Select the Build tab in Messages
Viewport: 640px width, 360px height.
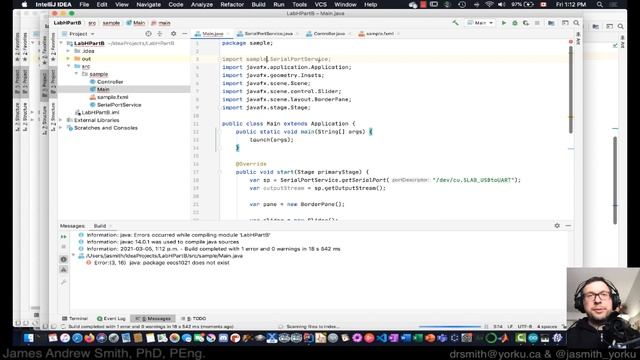(x=100, y=226)
